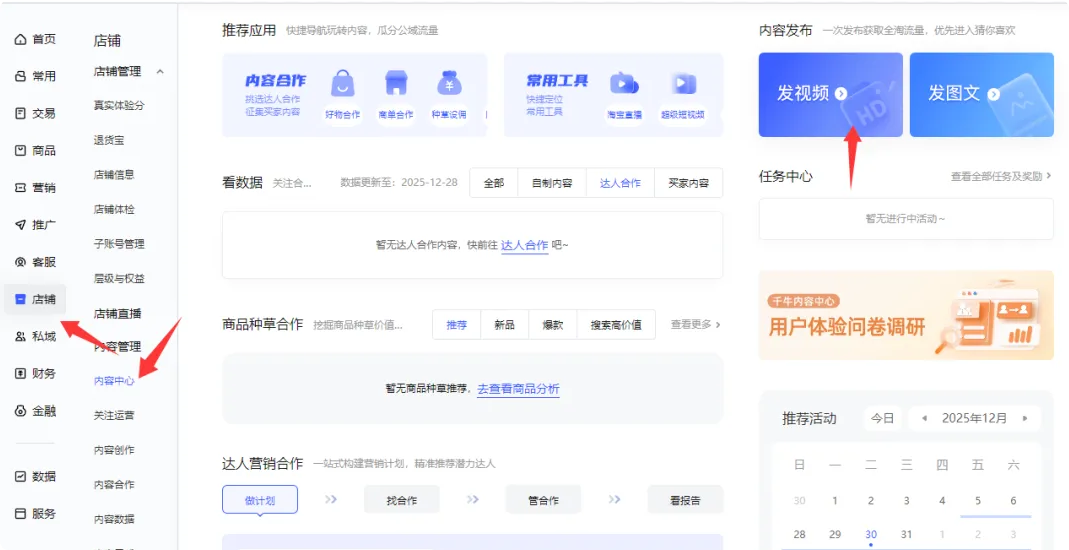Open 退货宝 in shop submenu

click(x=109, y=140)
